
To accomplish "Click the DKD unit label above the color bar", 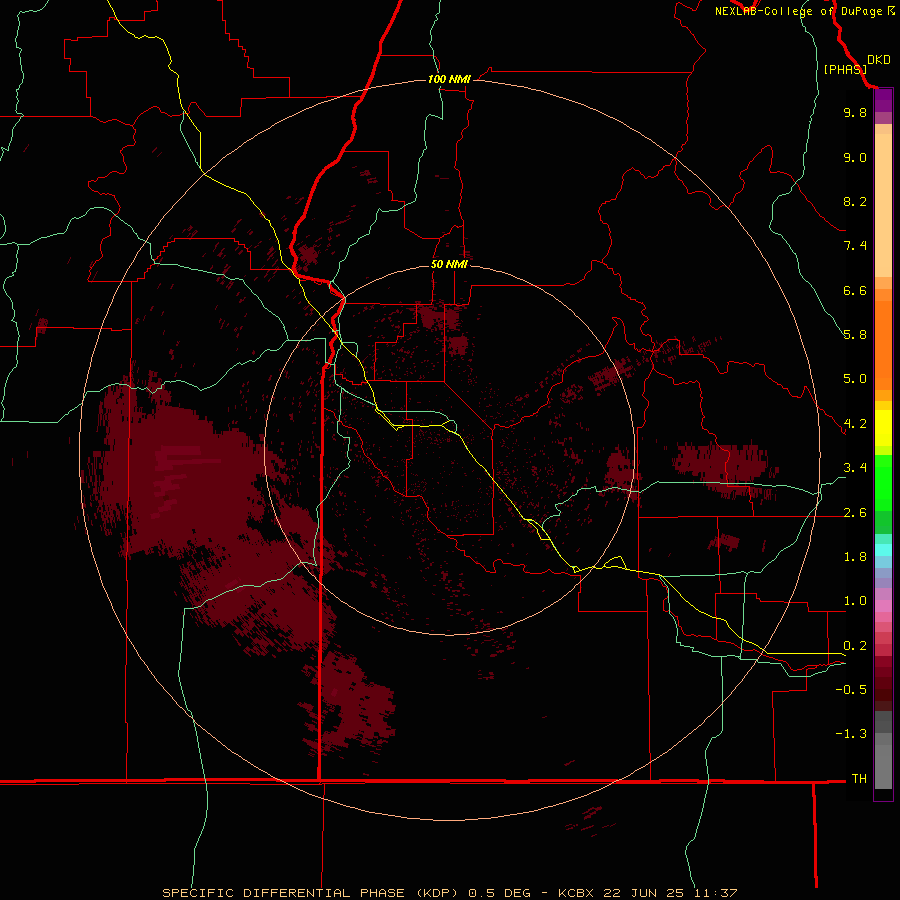I will click(879, 60).
